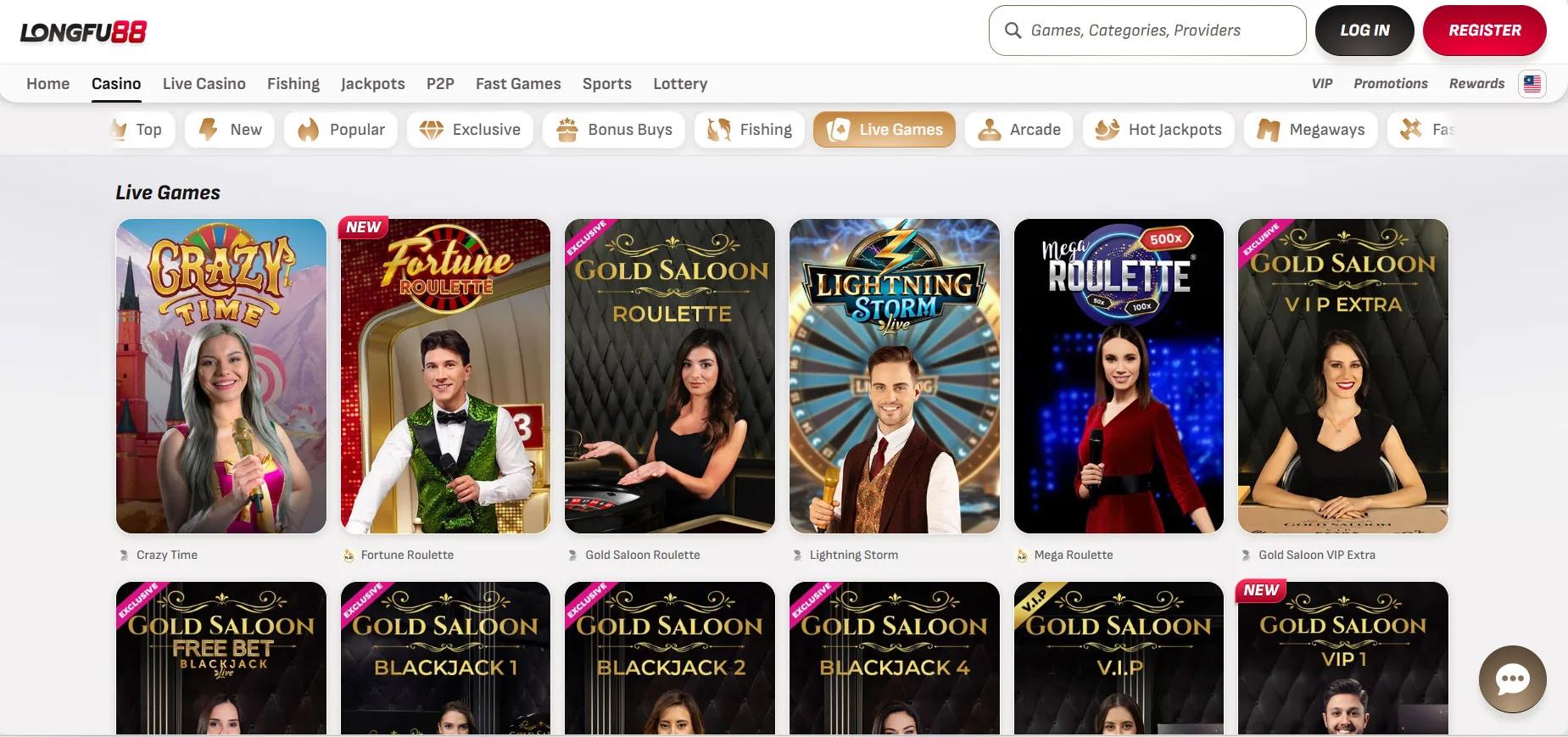Select the Popular flame category
This screenshot has width=1568, height=737.
340,130
